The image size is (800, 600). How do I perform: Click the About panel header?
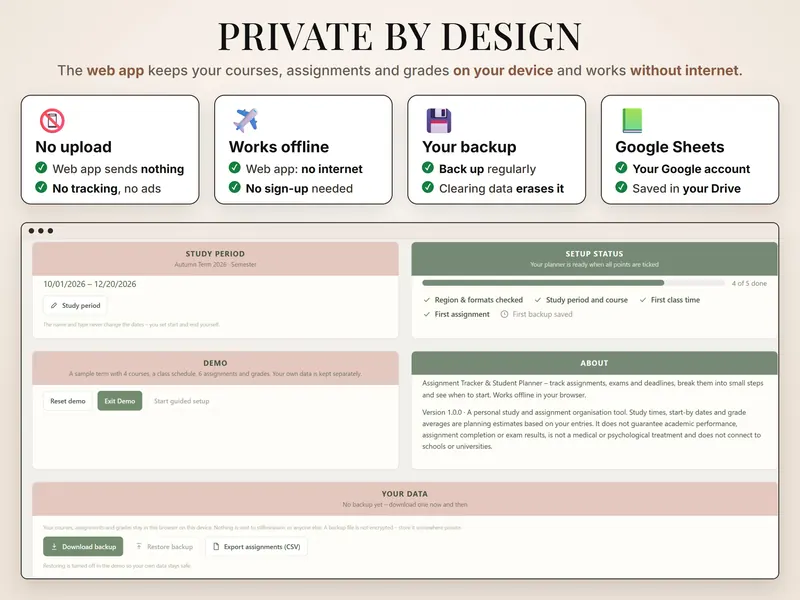[594, 363]
